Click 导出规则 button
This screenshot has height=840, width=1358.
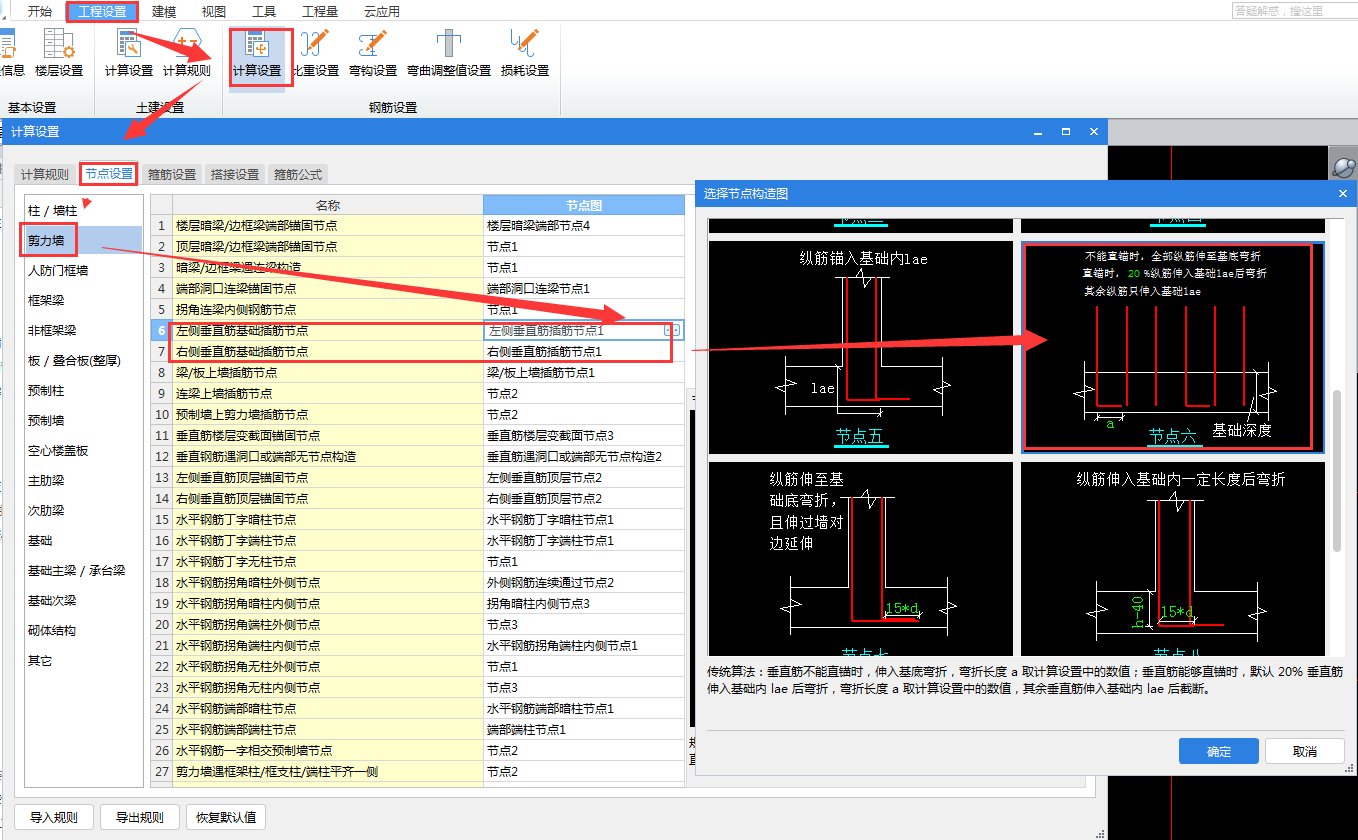tap(140, 817)
